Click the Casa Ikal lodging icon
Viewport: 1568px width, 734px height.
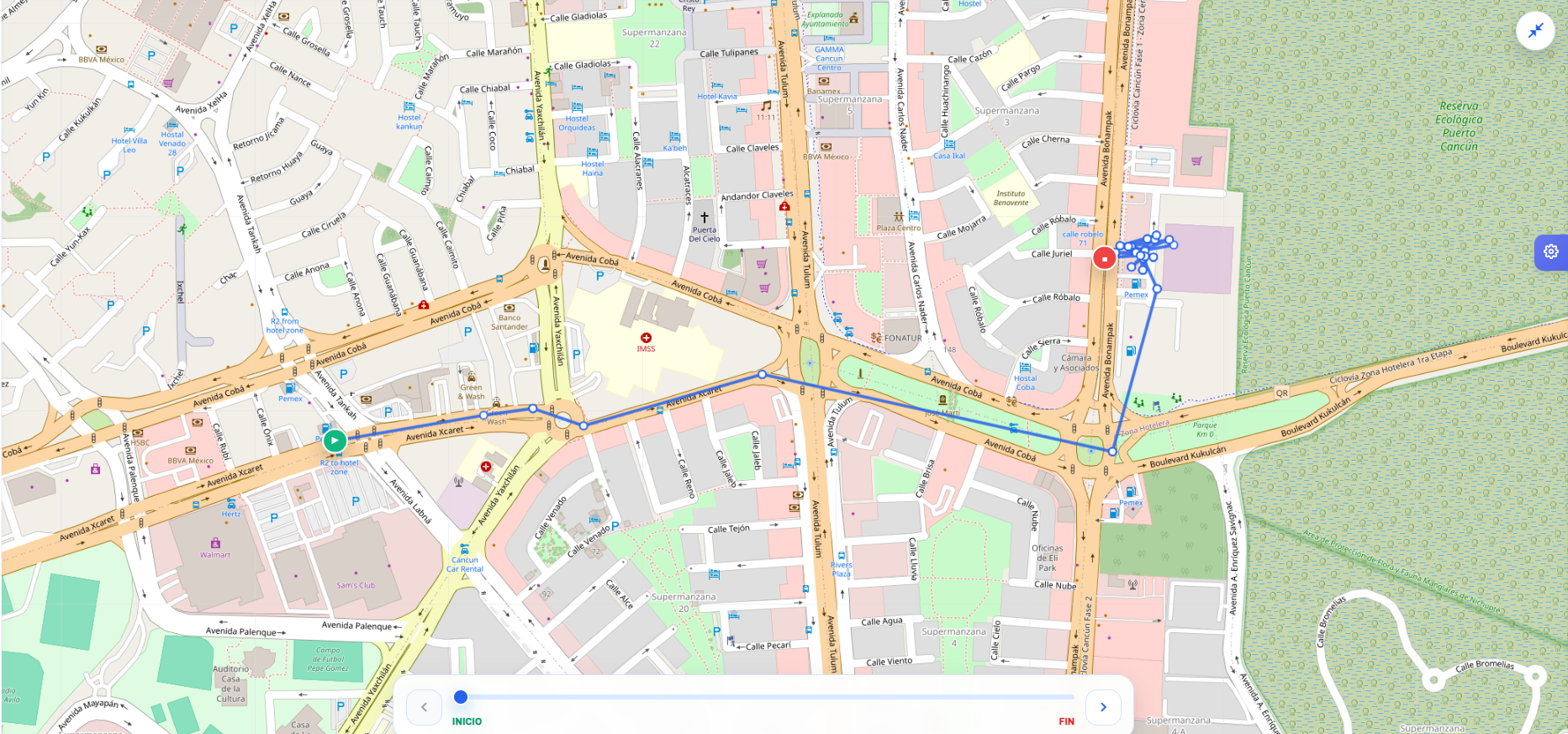(949, 145)
